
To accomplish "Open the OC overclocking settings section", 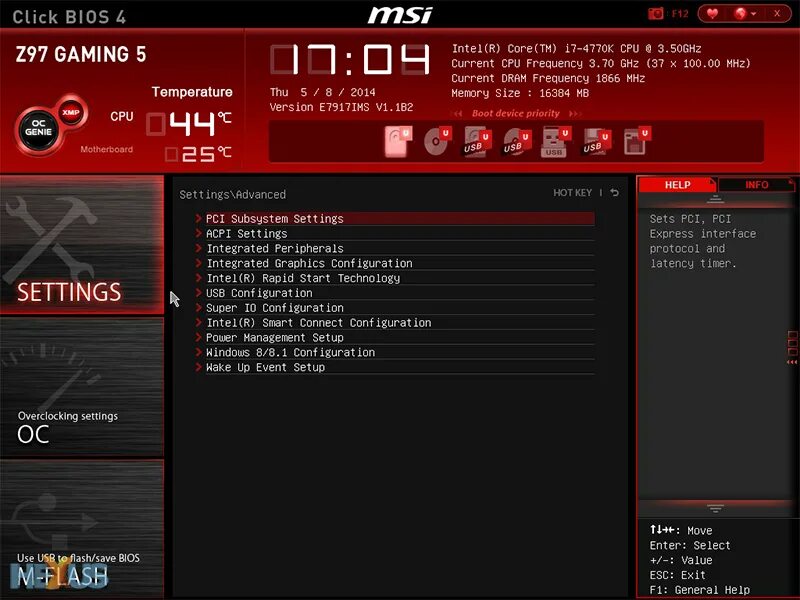I will point(82,387).
